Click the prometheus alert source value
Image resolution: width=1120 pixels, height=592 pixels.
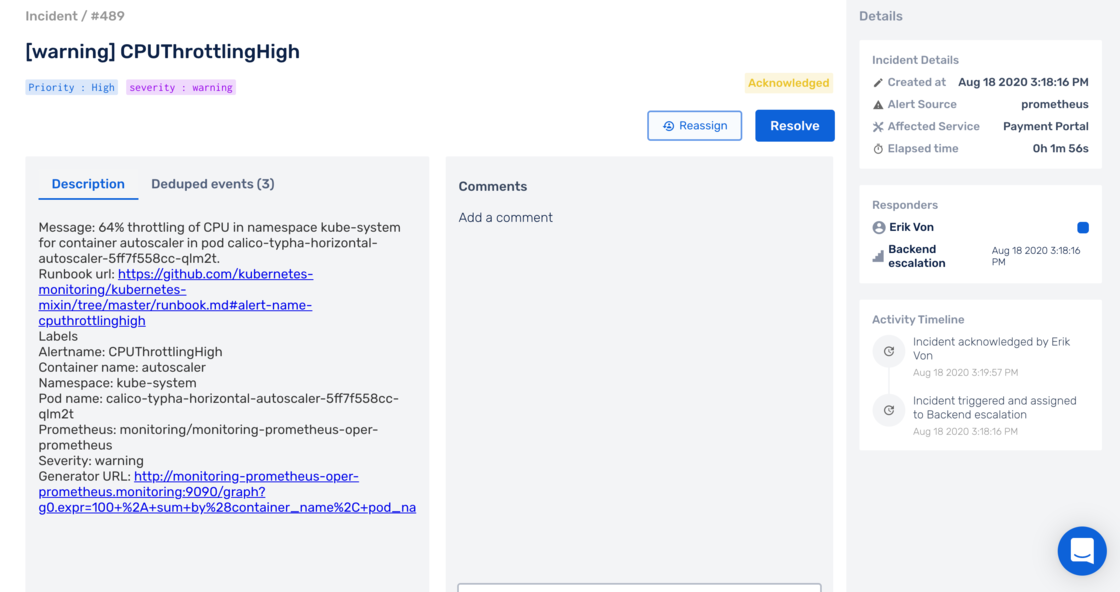coord(1054,104)
